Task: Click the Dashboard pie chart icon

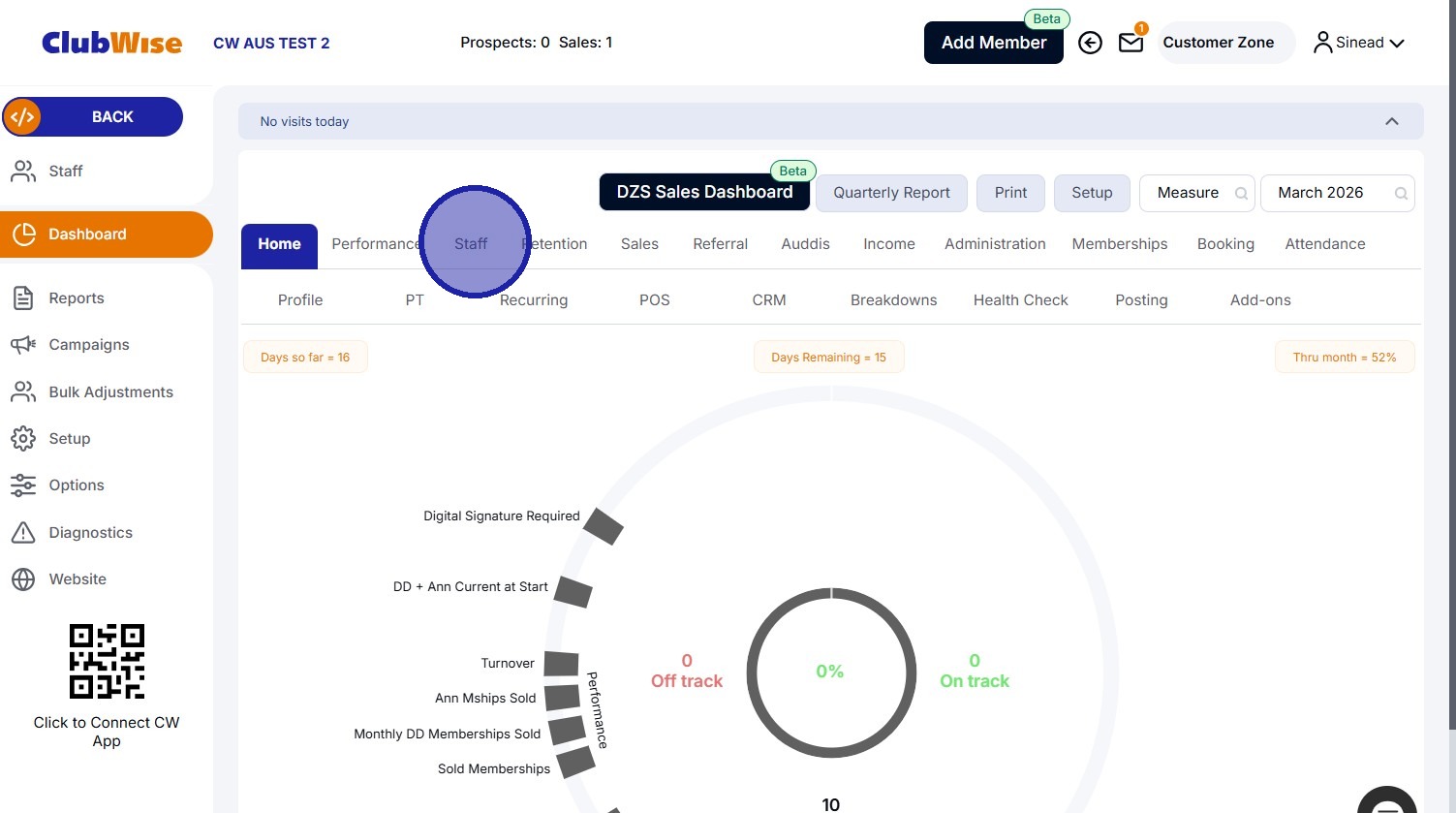Action: coord(24,235)
